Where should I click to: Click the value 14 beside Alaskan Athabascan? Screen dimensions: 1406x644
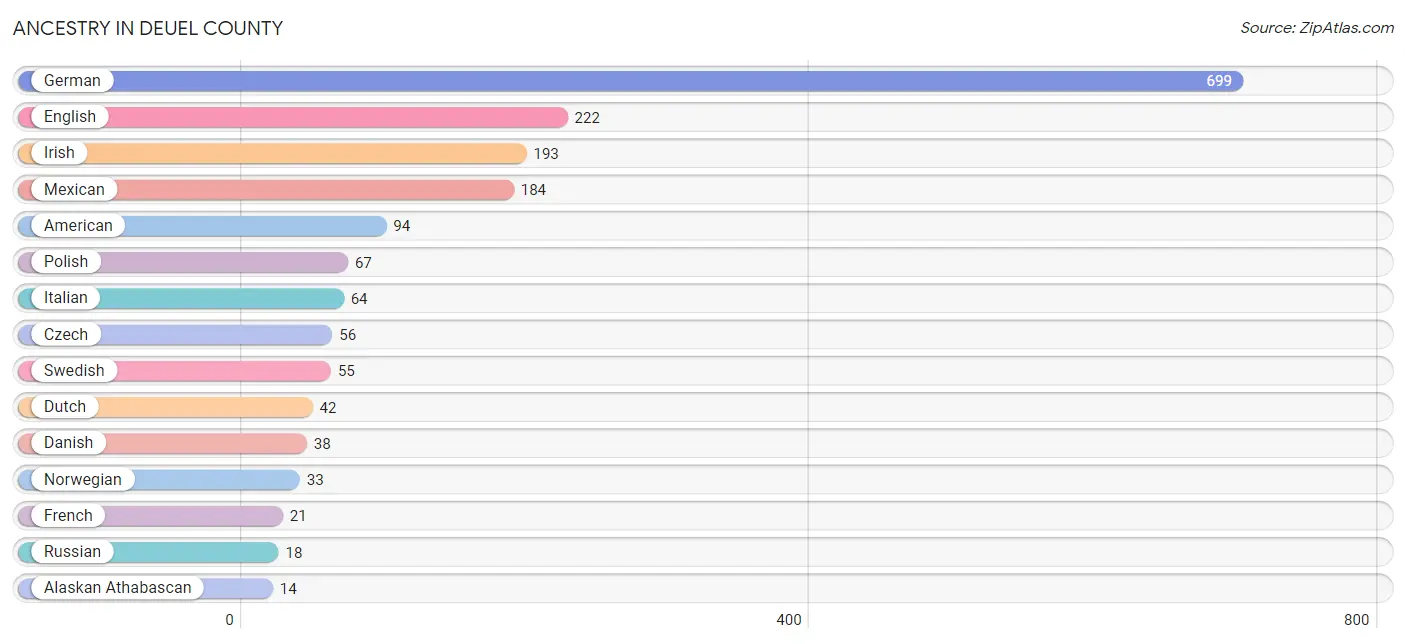click(288, 588)
